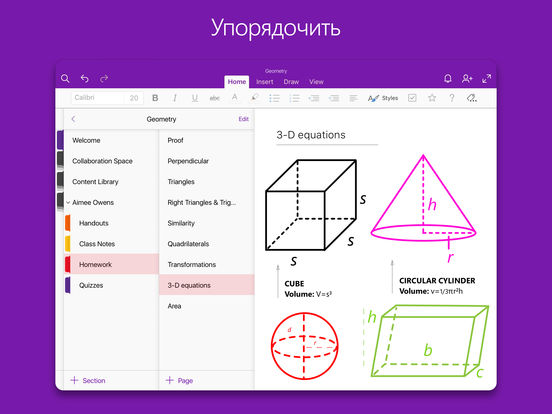Select the Quizzes section
The width and height of the screenshot is (552, 414).
point(111,285)
